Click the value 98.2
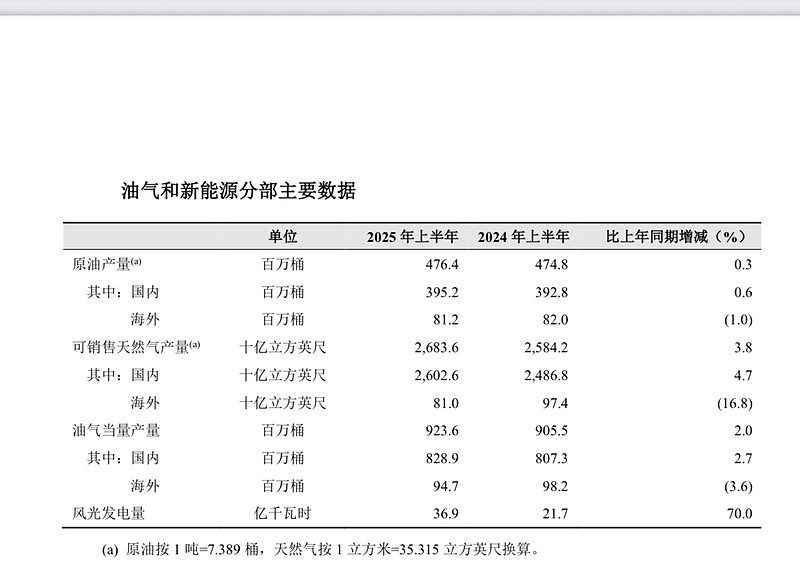Screen dimensions: 800x580 point(556,487)
